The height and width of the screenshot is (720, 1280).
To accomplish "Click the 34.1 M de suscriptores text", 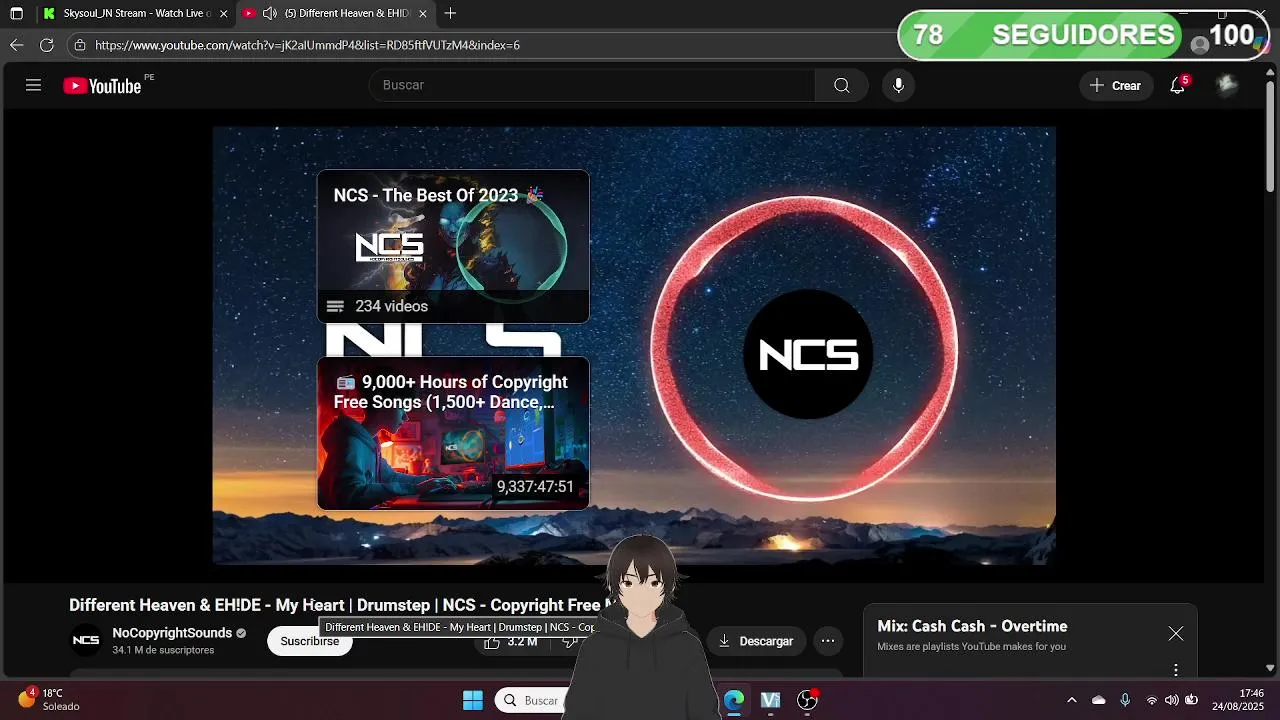I will 163,650.
